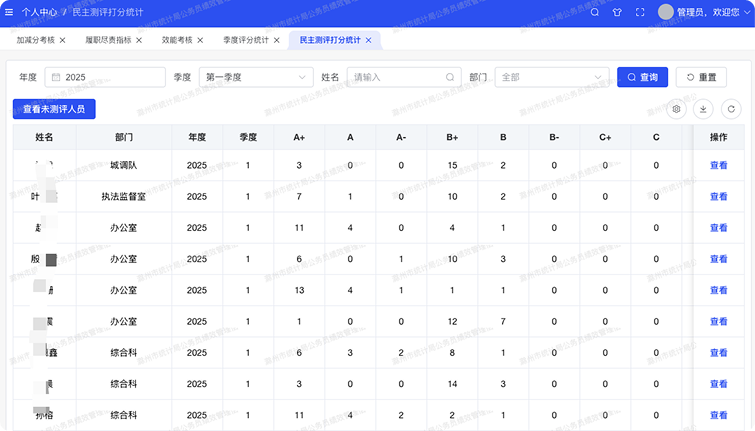The width and height of the screenshot is (755, 431).
Task: Select the 民主测评打分统计 tab
Action: coord(330,40)
